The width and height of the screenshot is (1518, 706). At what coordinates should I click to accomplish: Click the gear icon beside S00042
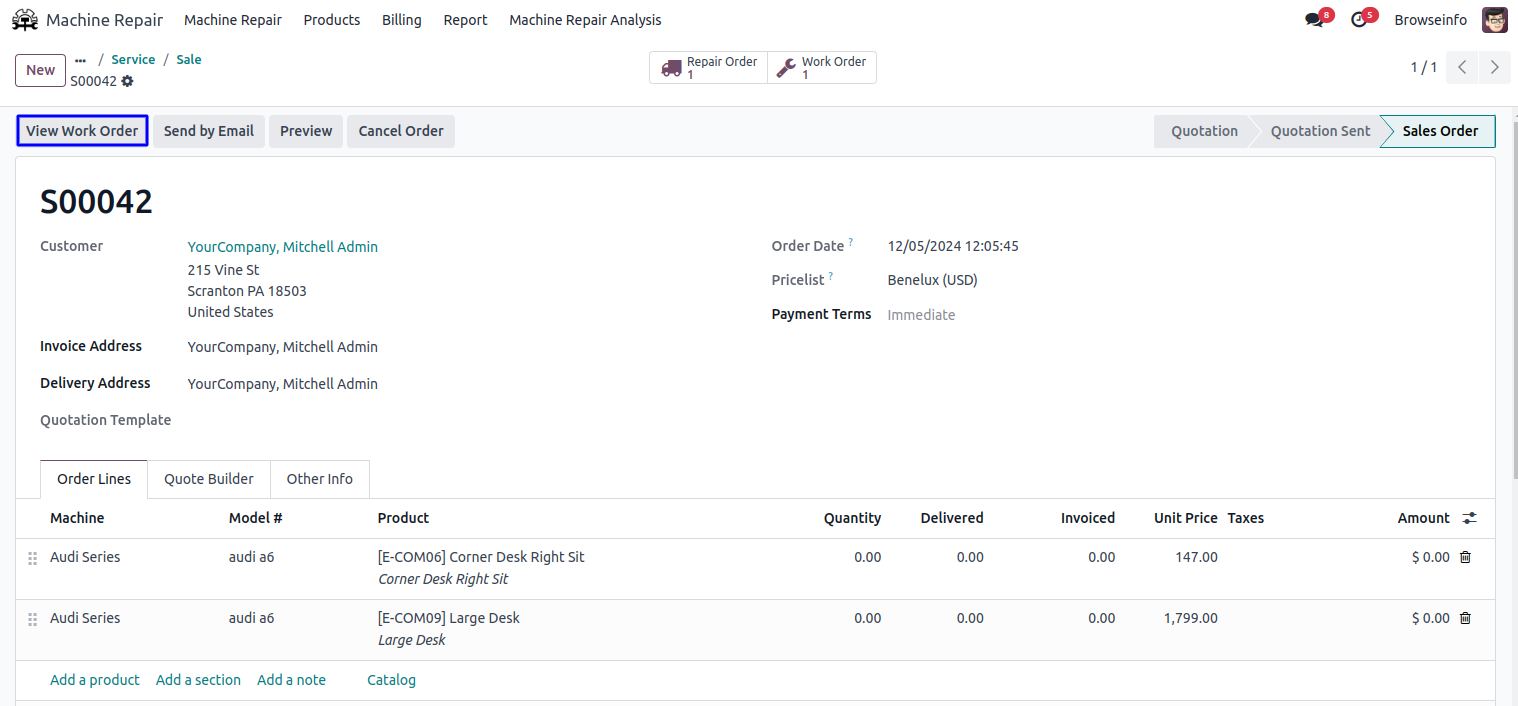tap(127, 81)
